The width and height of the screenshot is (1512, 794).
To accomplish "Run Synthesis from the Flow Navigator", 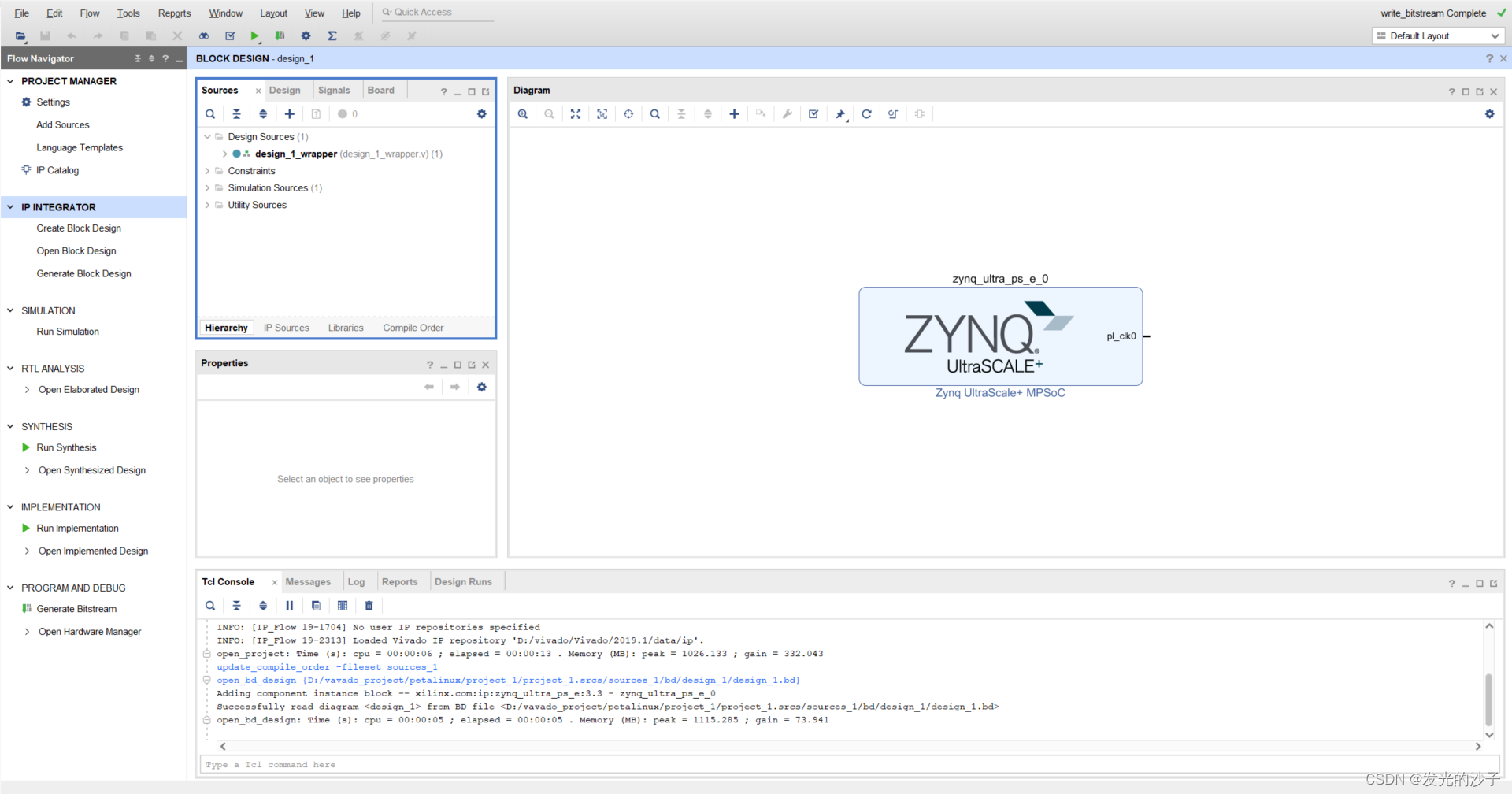I will point(66,447).
